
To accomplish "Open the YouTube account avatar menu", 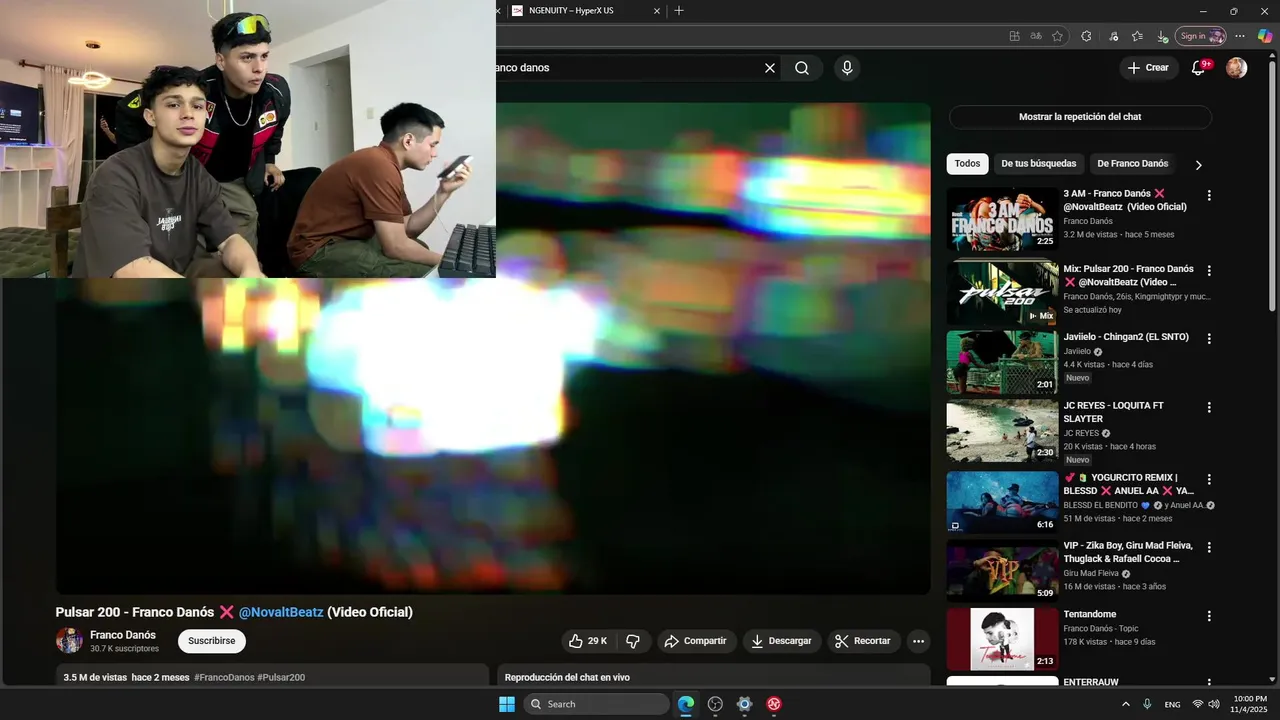I will [x=1237, y=68].
